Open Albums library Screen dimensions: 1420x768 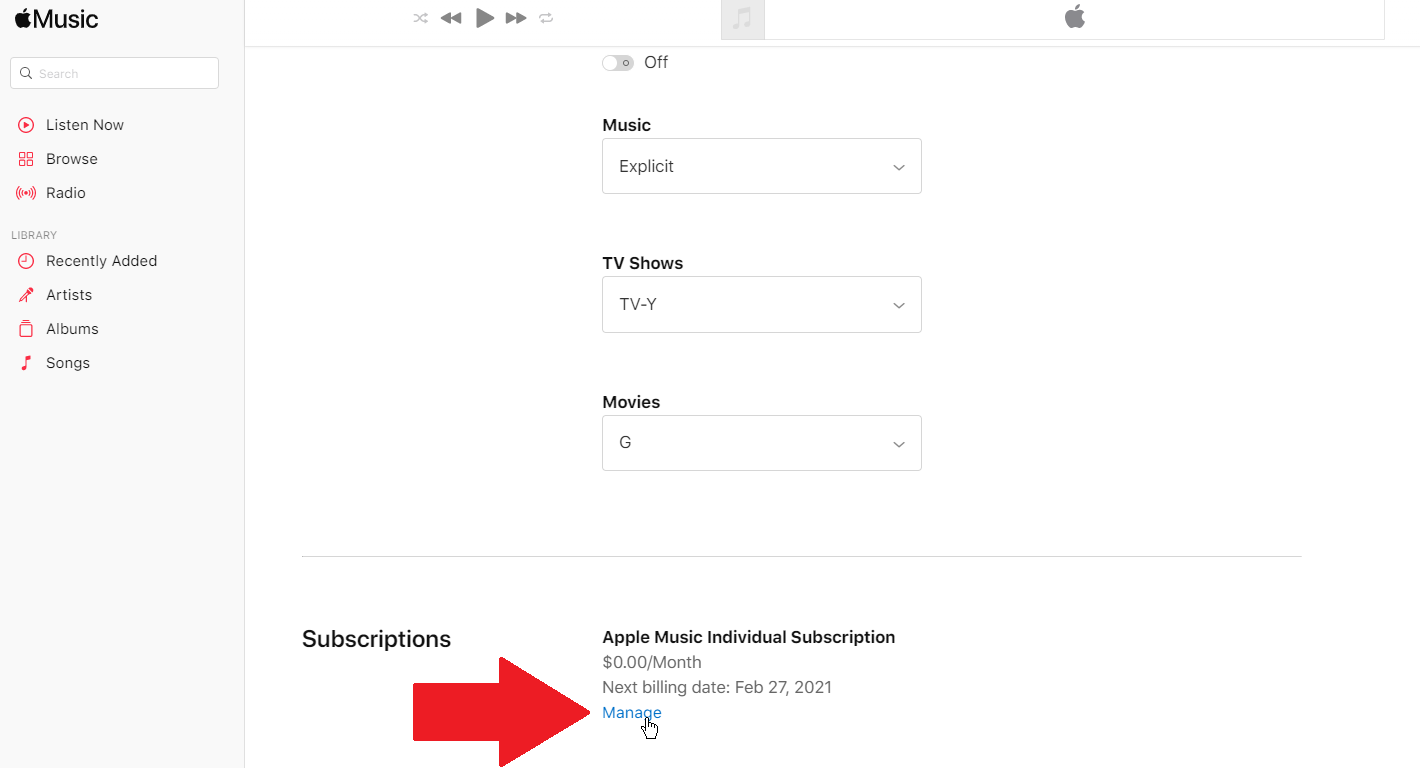(72, 329)
